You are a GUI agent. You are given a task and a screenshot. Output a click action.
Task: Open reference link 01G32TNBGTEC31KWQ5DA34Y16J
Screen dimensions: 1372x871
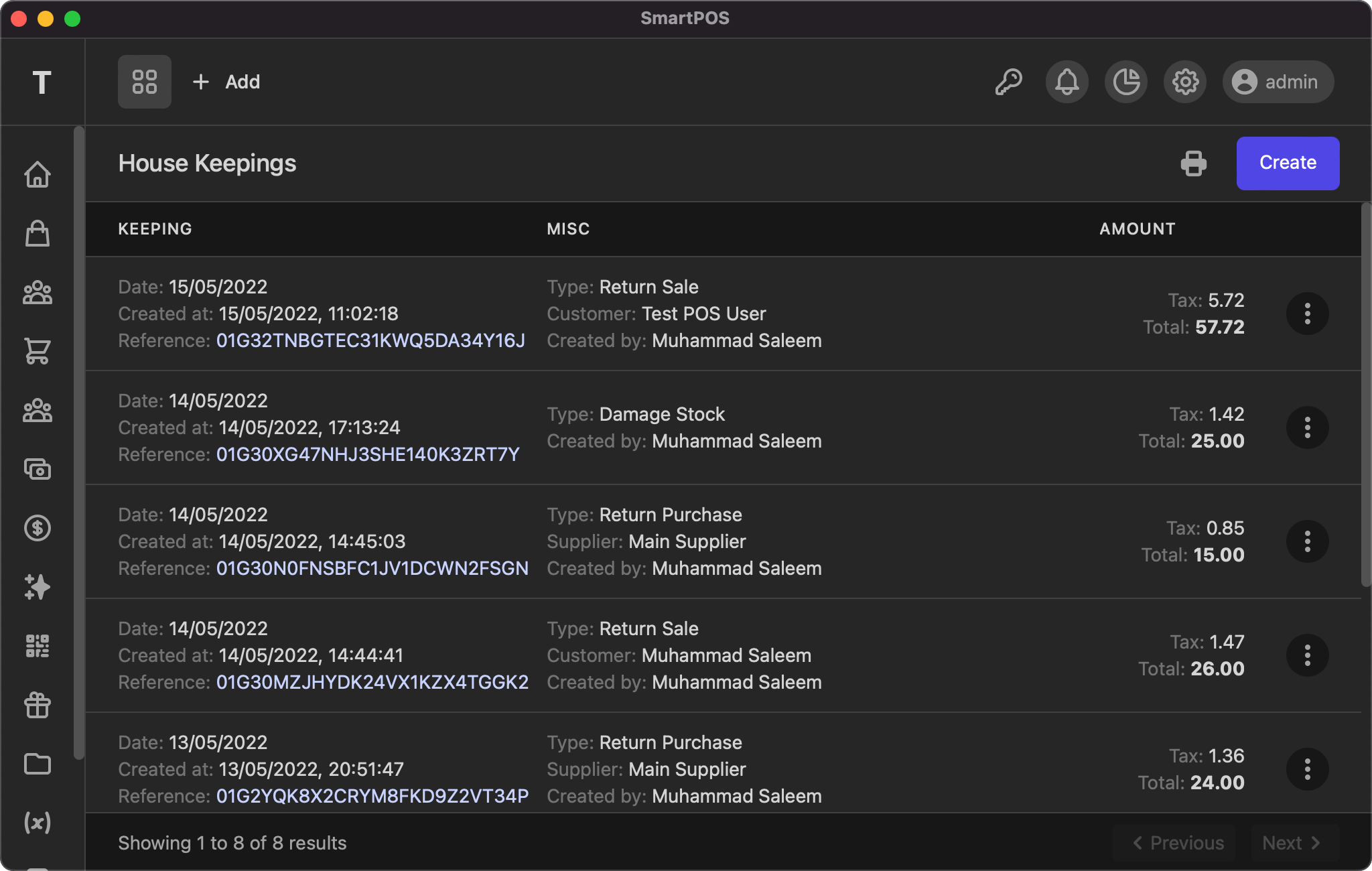370,340
